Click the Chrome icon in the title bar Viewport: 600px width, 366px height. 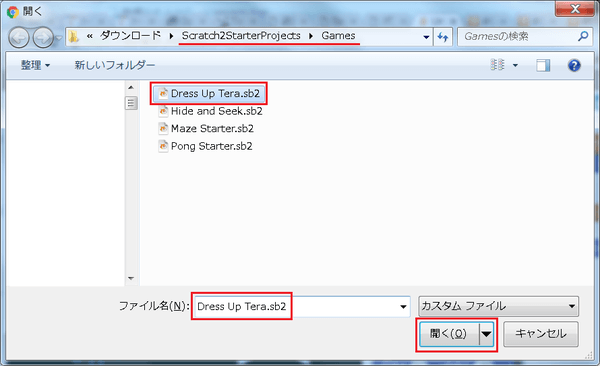tap(13, 12)
